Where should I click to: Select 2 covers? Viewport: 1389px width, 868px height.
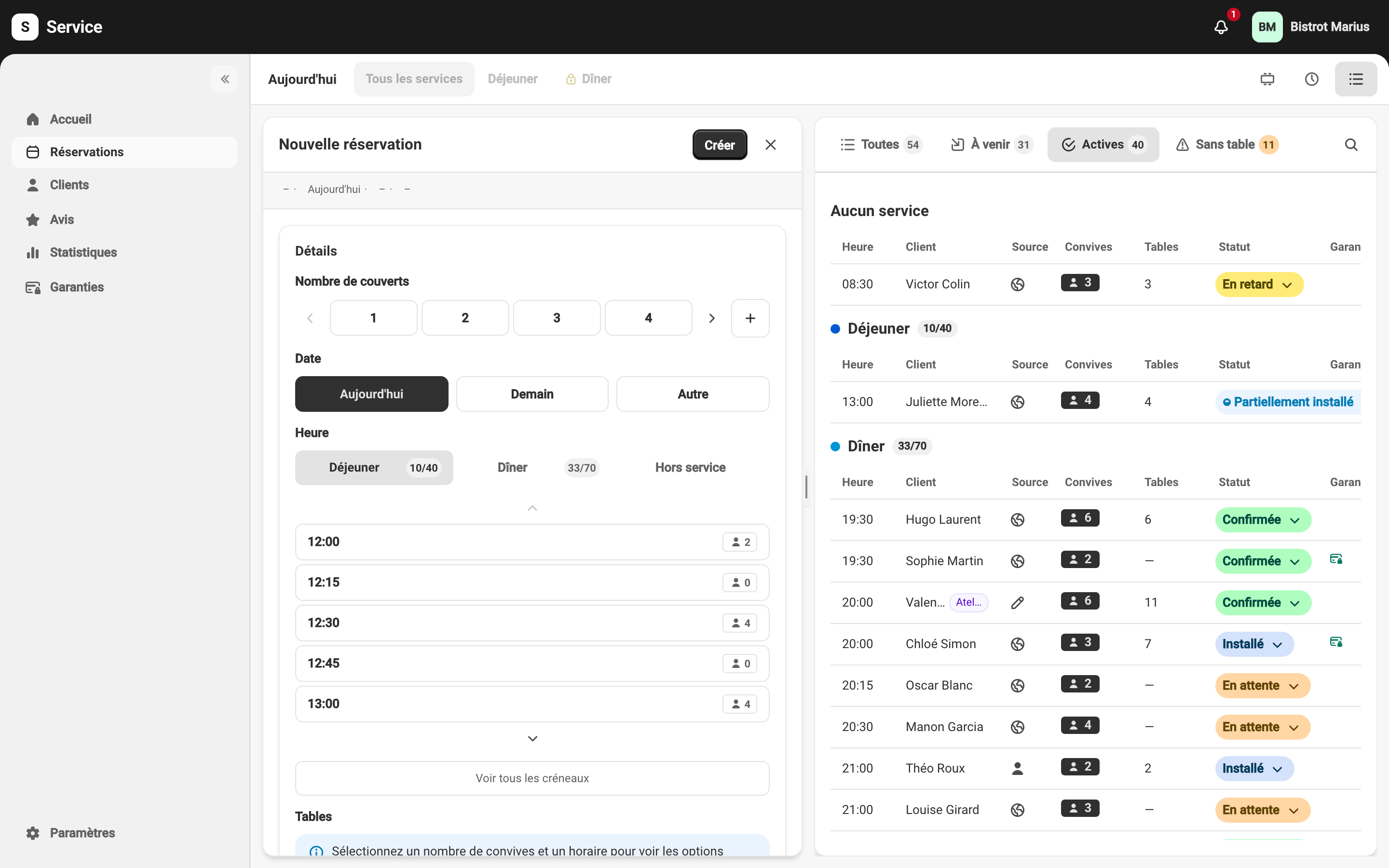click(x=465, y=318)
